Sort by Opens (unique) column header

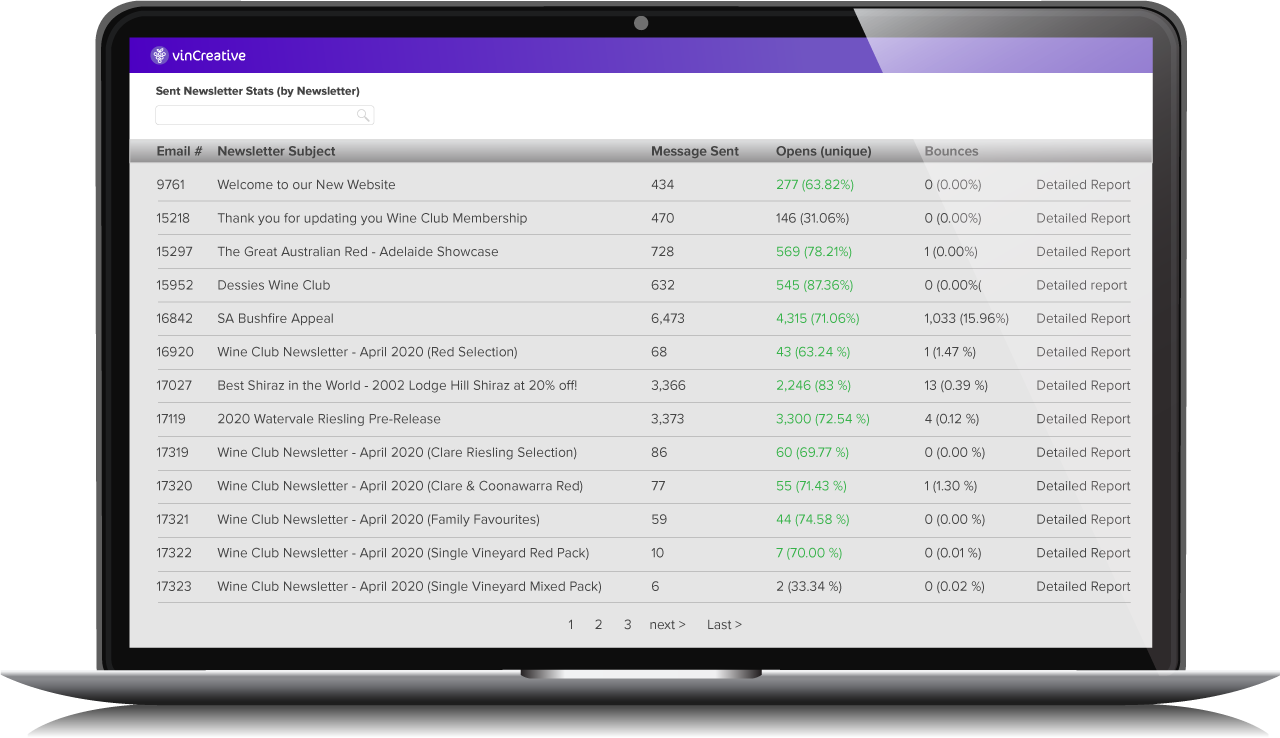click(823, 151)
